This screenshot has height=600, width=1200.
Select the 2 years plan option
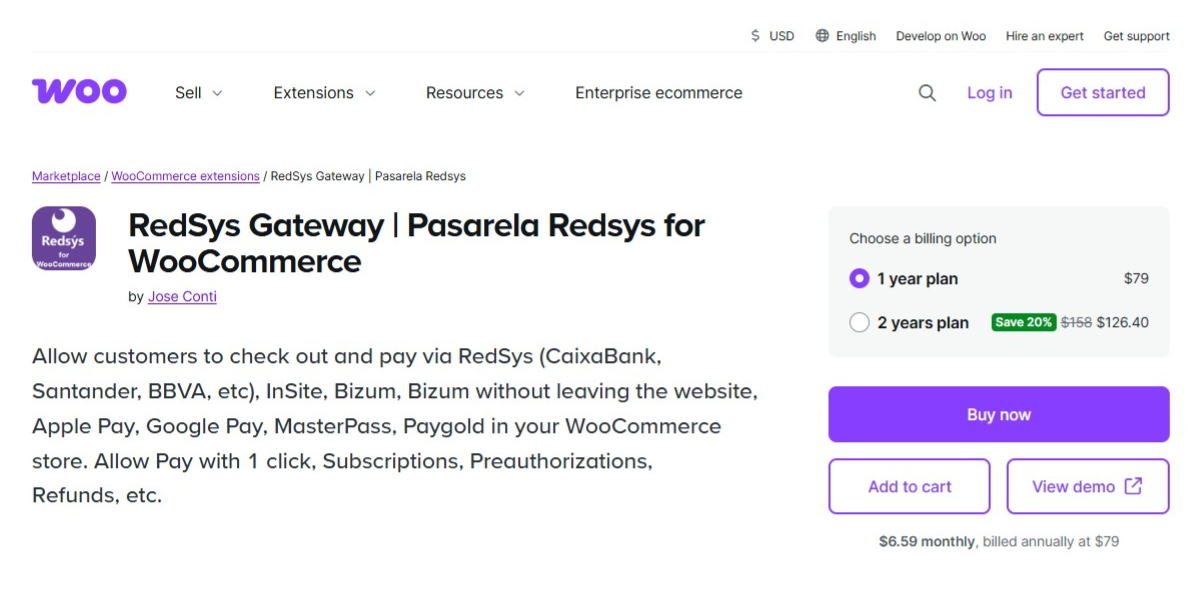(x=859, y=323)
